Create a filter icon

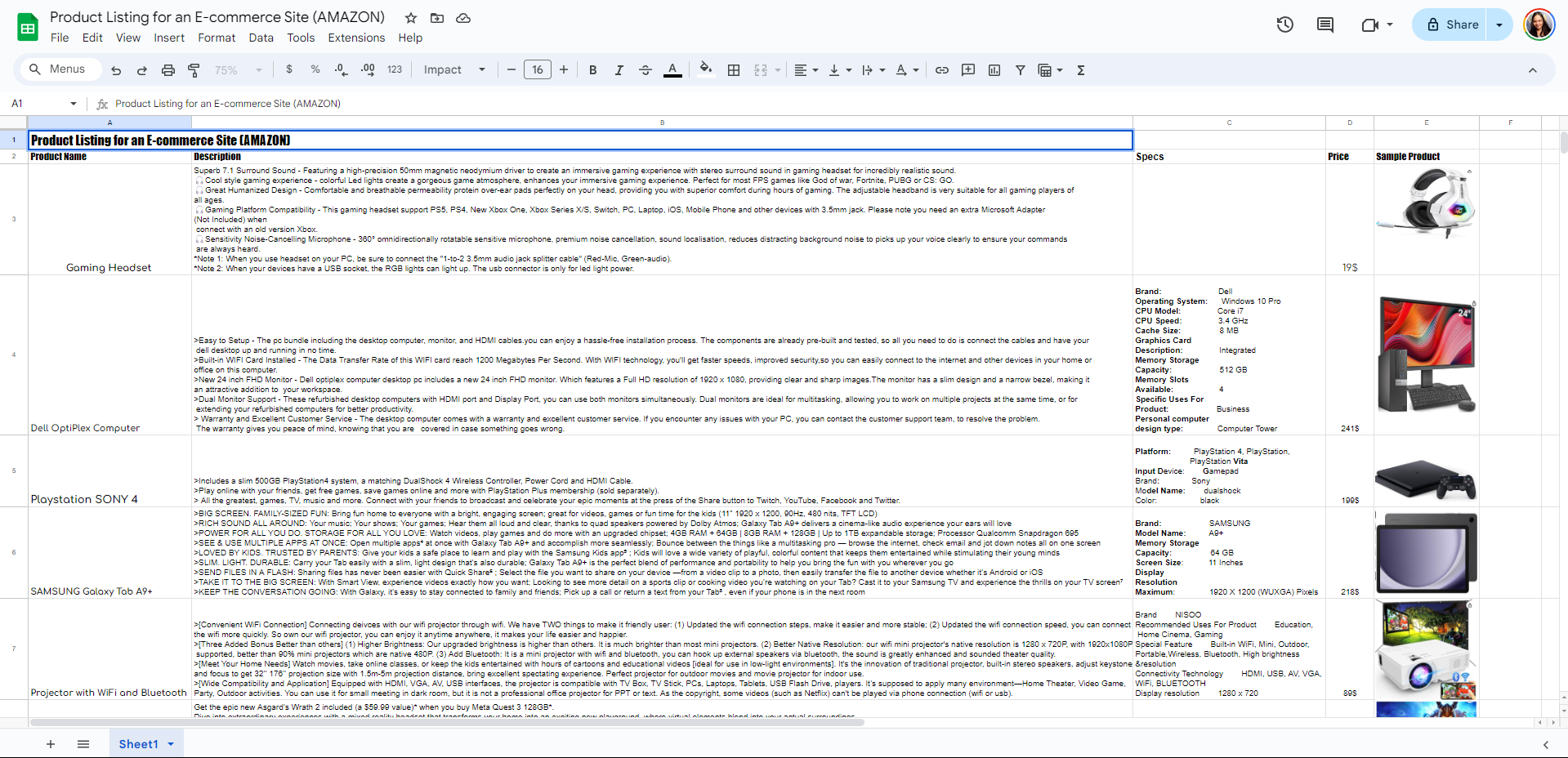[1021, 70]
